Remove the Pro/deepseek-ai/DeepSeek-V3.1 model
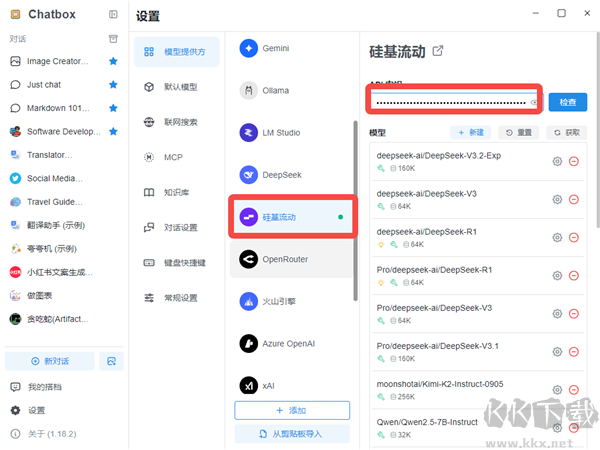Screen dimensions: 600x450 click(574, 352)
